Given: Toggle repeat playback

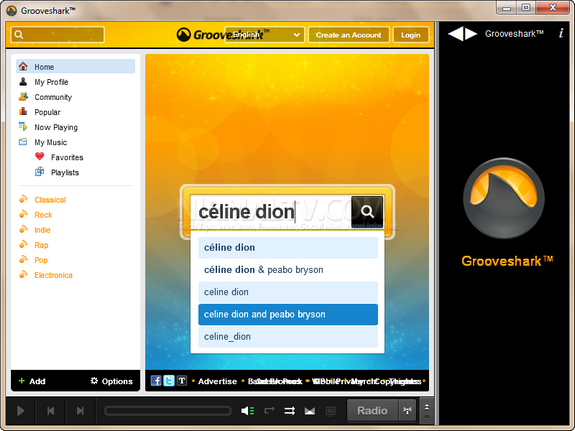Looking at the screenshot, I should (x=269, y=410).
